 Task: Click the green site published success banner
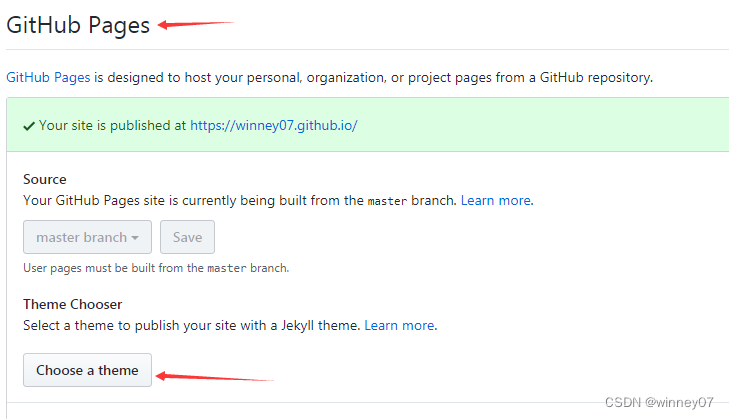tap(500, 126)
